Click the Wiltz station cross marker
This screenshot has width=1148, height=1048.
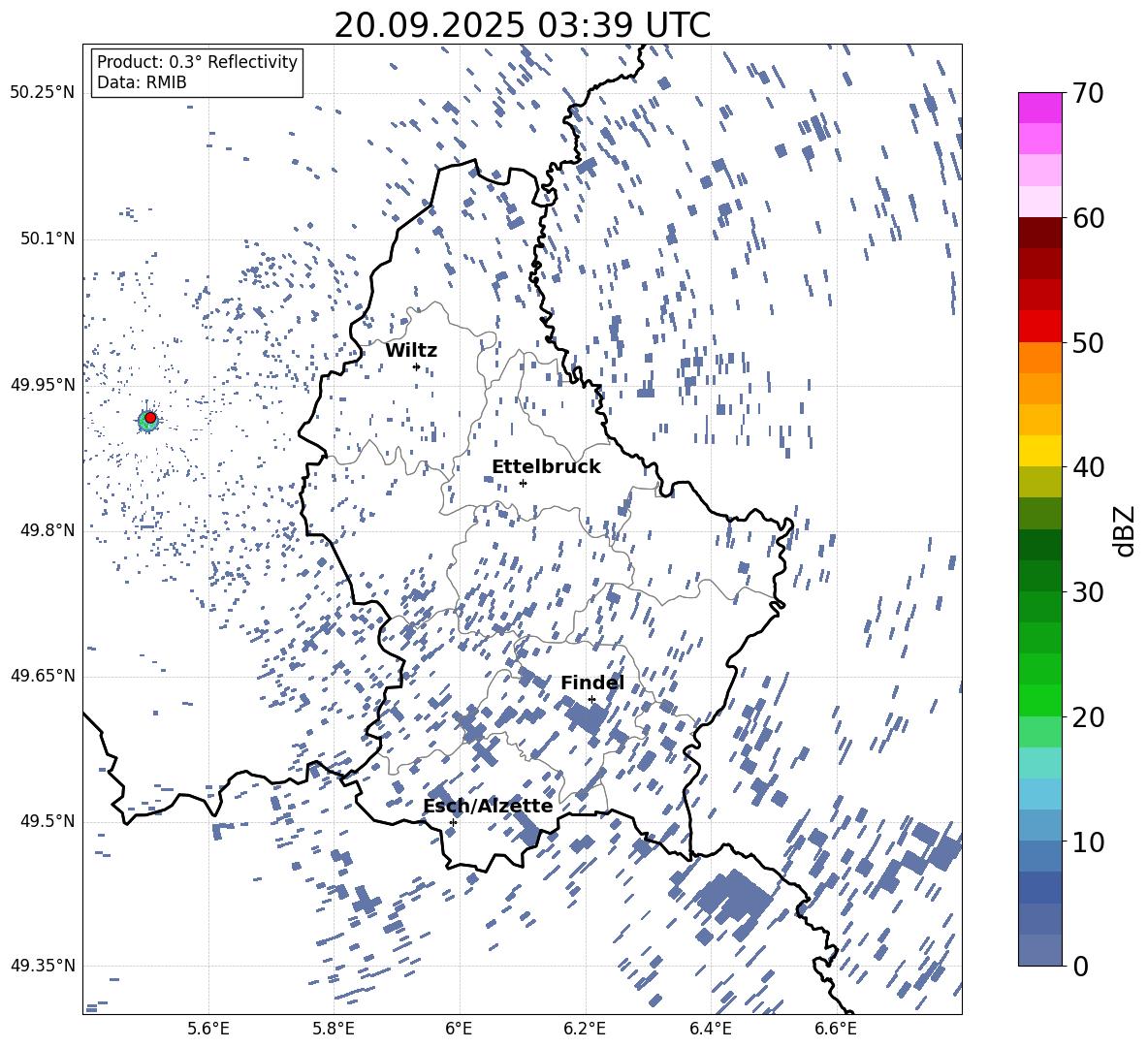(417, 366)
